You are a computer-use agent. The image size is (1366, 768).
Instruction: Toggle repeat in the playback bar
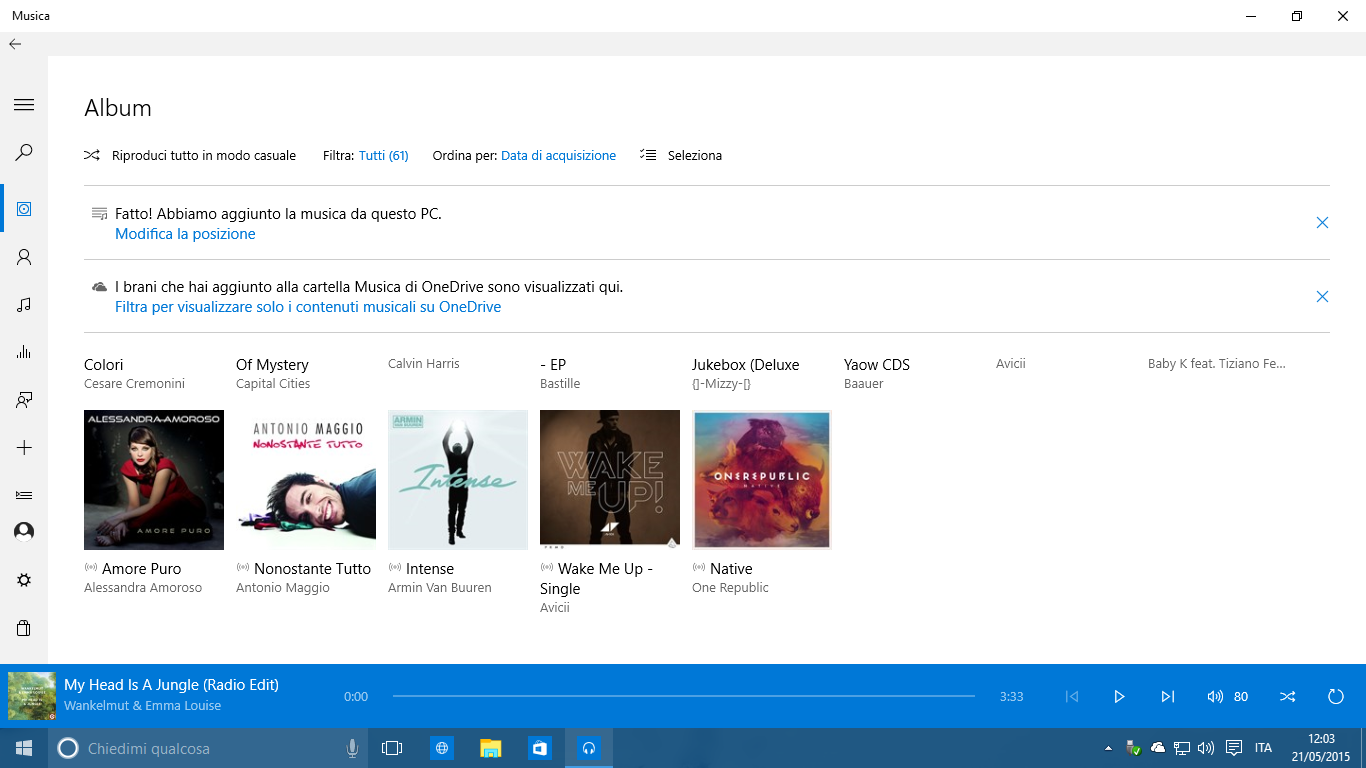[x=1336, y=697]
